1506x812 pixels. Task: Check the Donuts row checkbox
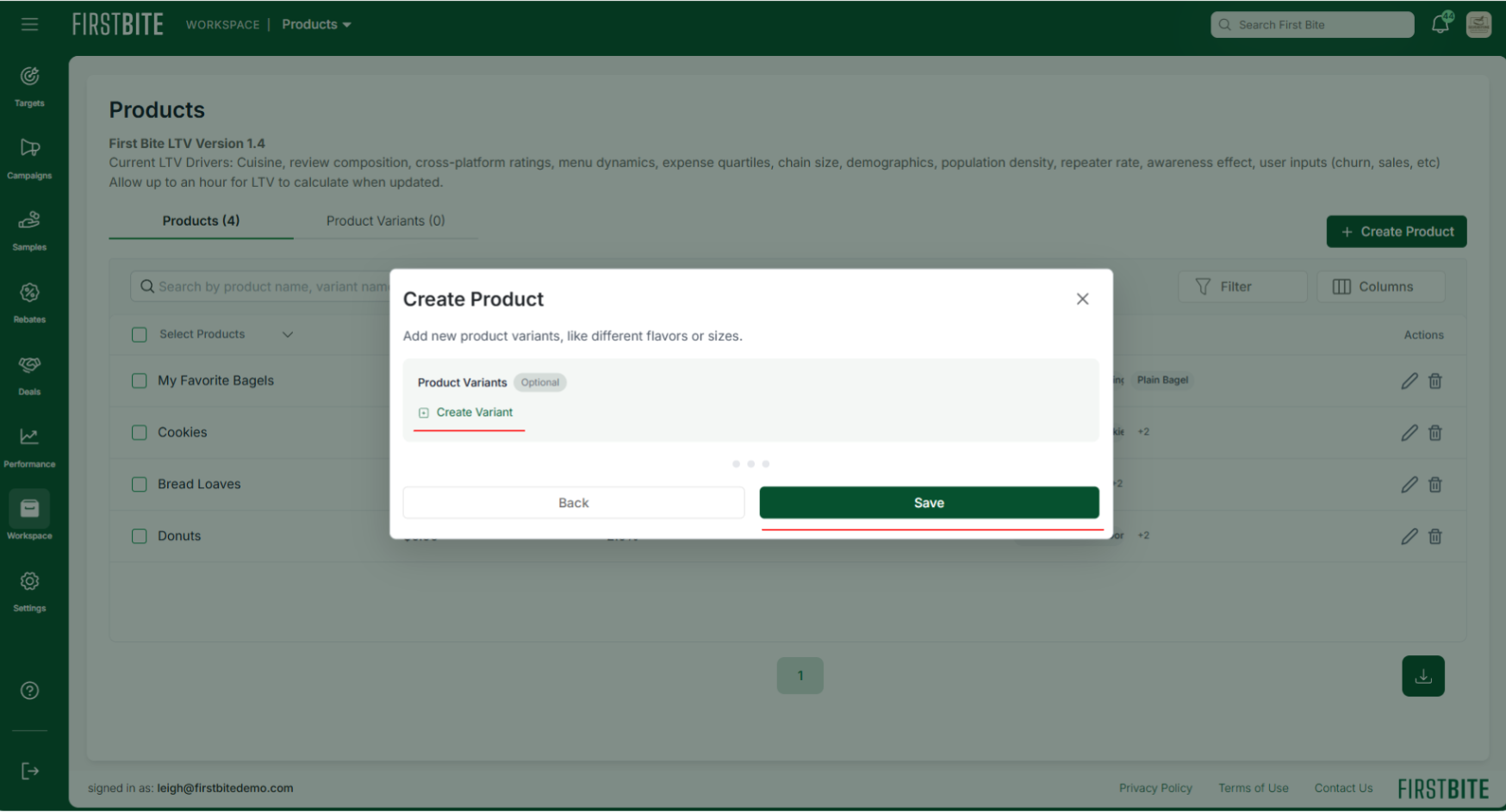(x=140, y=536)
